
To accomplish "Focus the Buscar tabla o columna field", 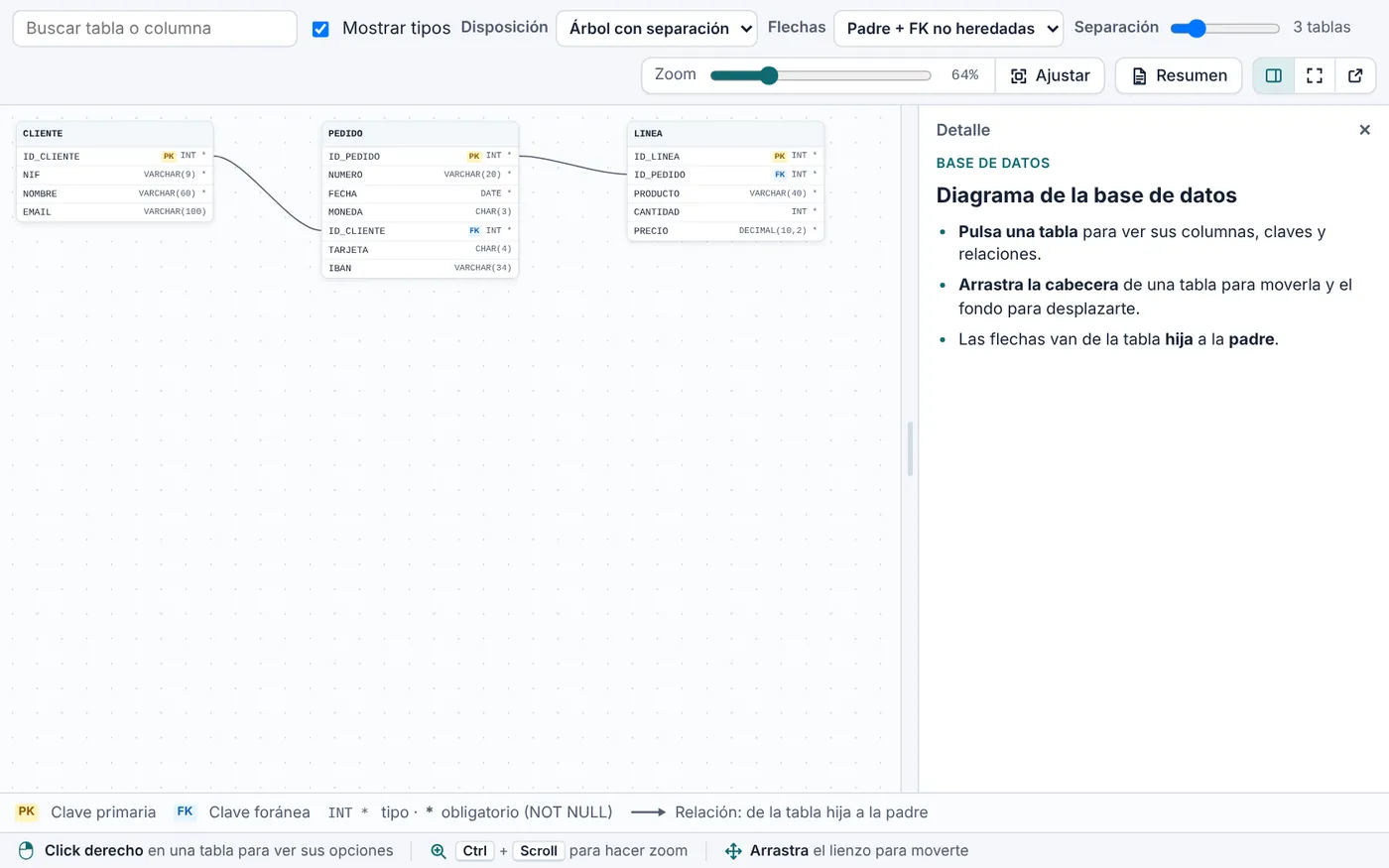I will coord(155,29).
